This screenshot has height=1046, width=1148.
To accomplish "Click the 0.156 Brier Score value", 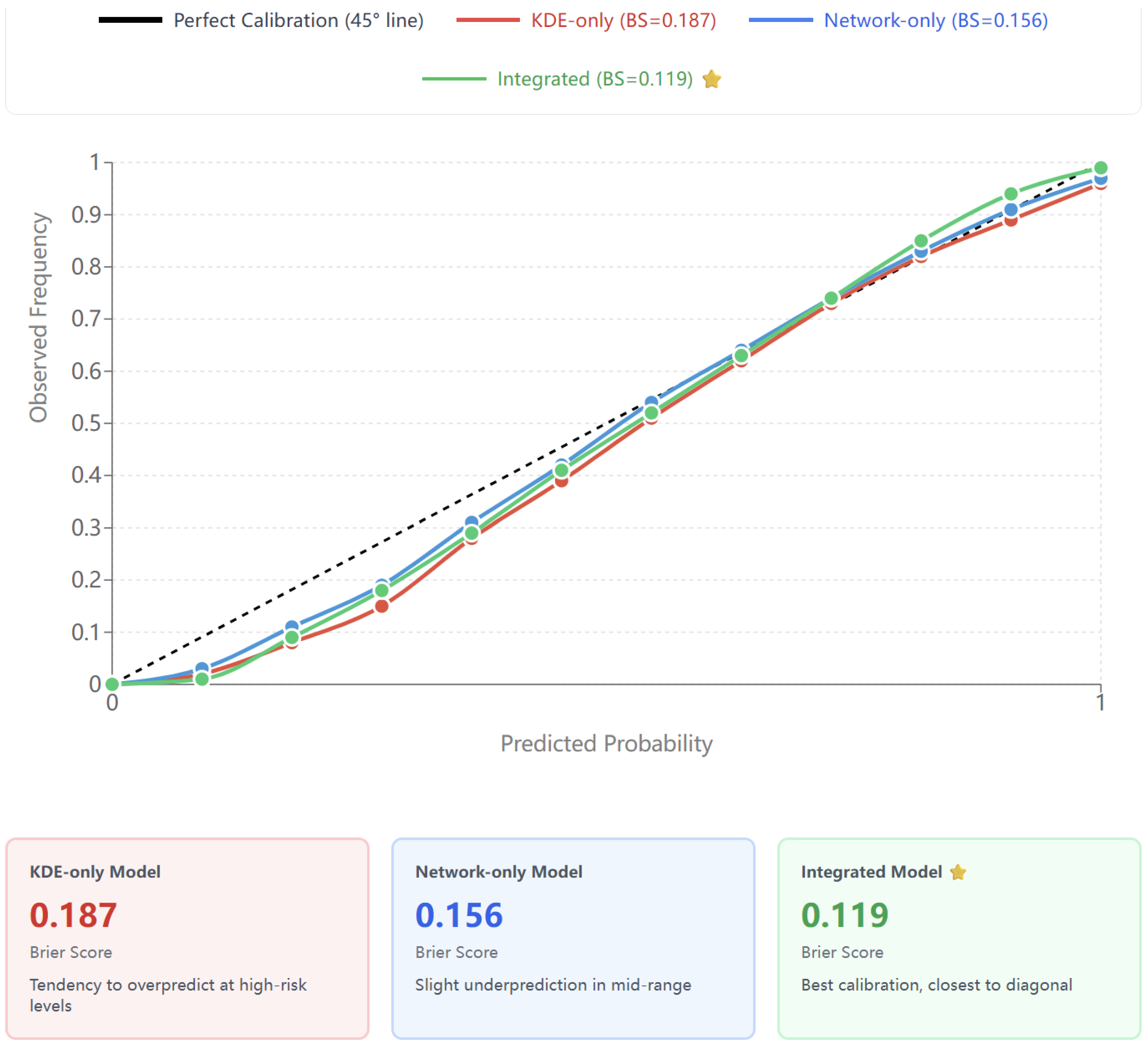I will pos(459,915).
